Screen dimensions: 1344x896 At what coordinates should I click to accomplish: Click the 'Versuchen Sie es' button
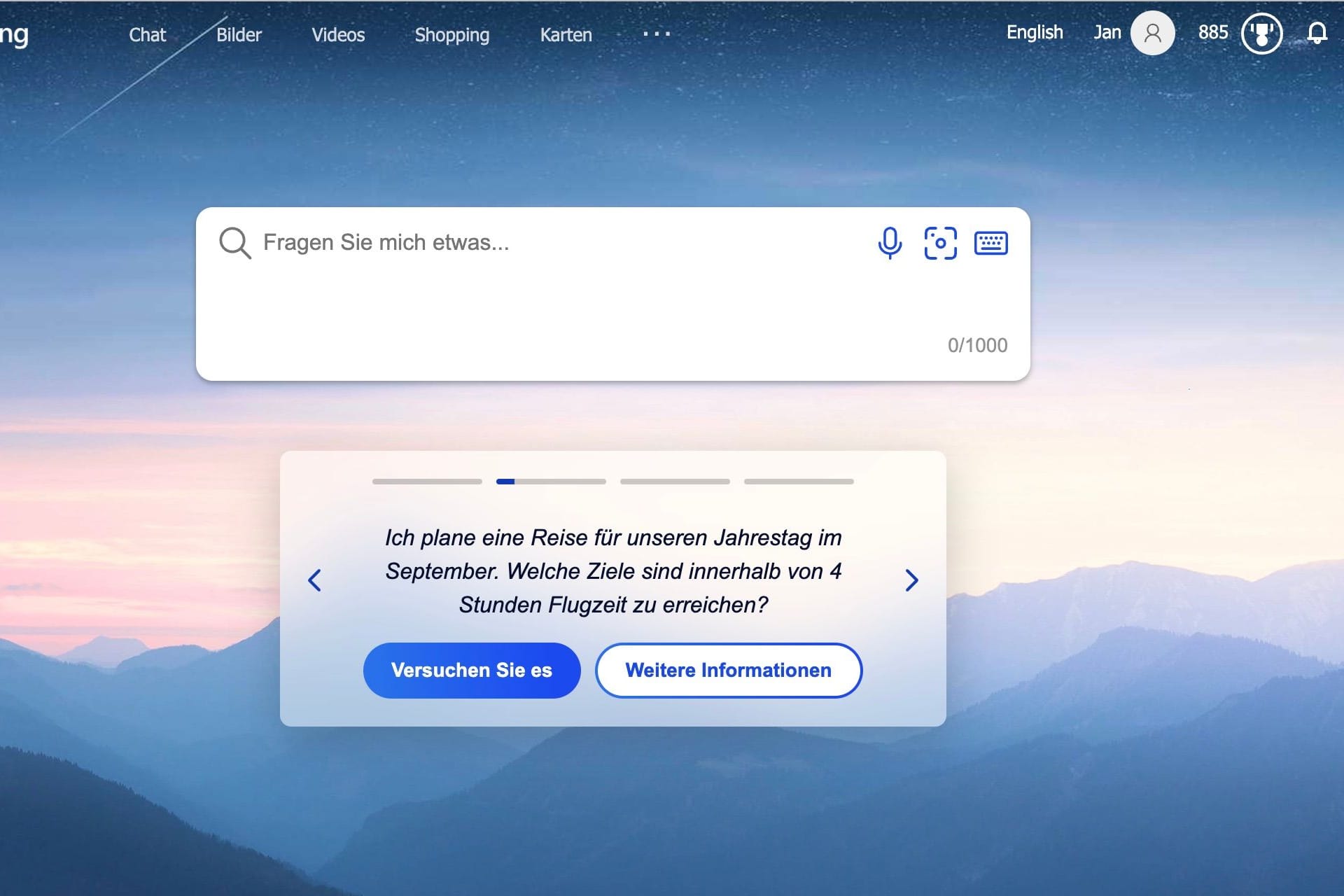coord(471,669)
